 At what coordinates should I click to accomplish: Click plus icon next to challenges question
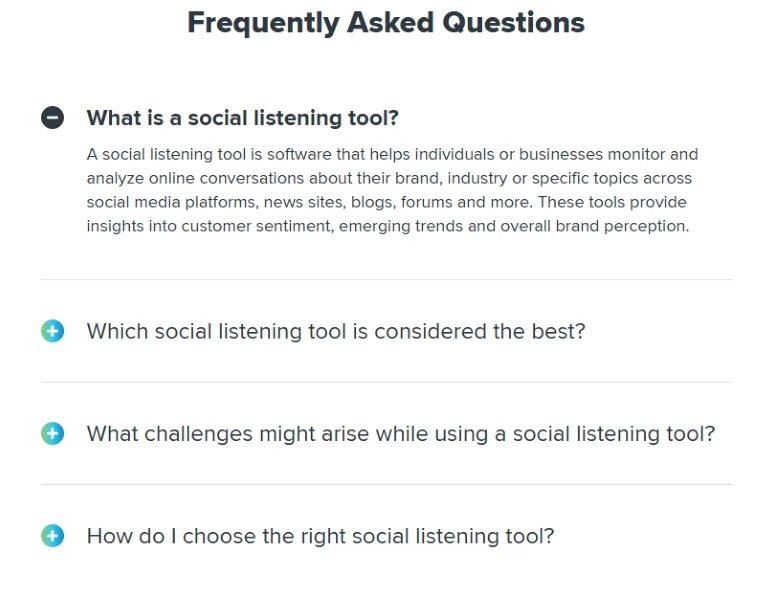coord(52,433)
